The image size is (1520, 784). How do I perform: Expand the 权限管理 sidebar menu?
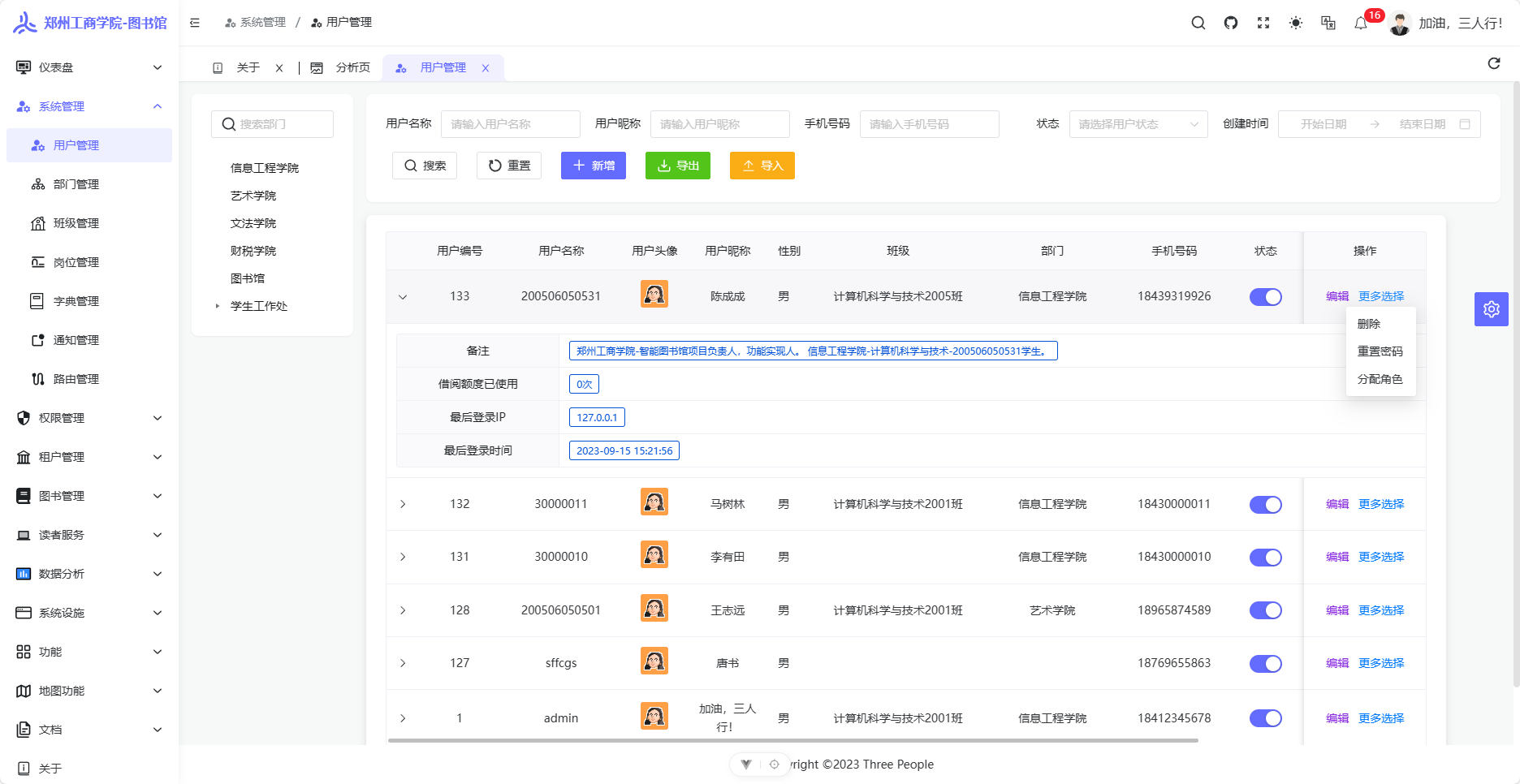pos(89,418)
